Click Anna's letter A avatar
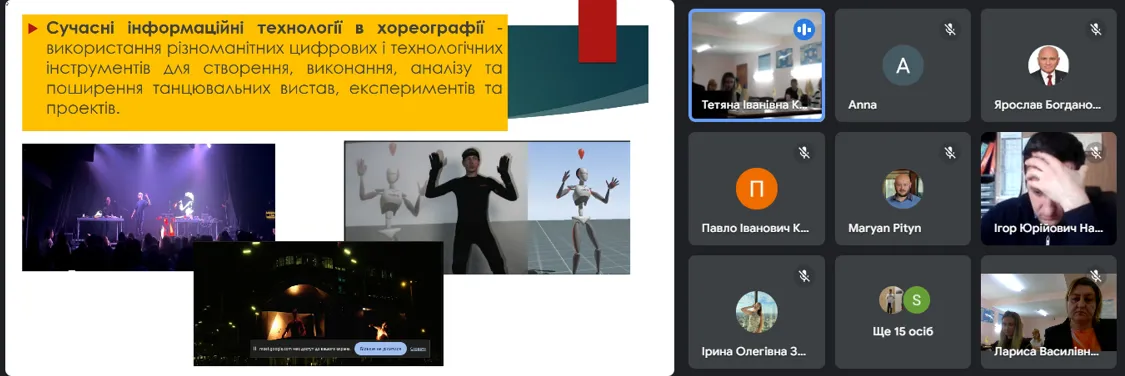Viewport: 1125px width, 376px height. coord(903,66)
